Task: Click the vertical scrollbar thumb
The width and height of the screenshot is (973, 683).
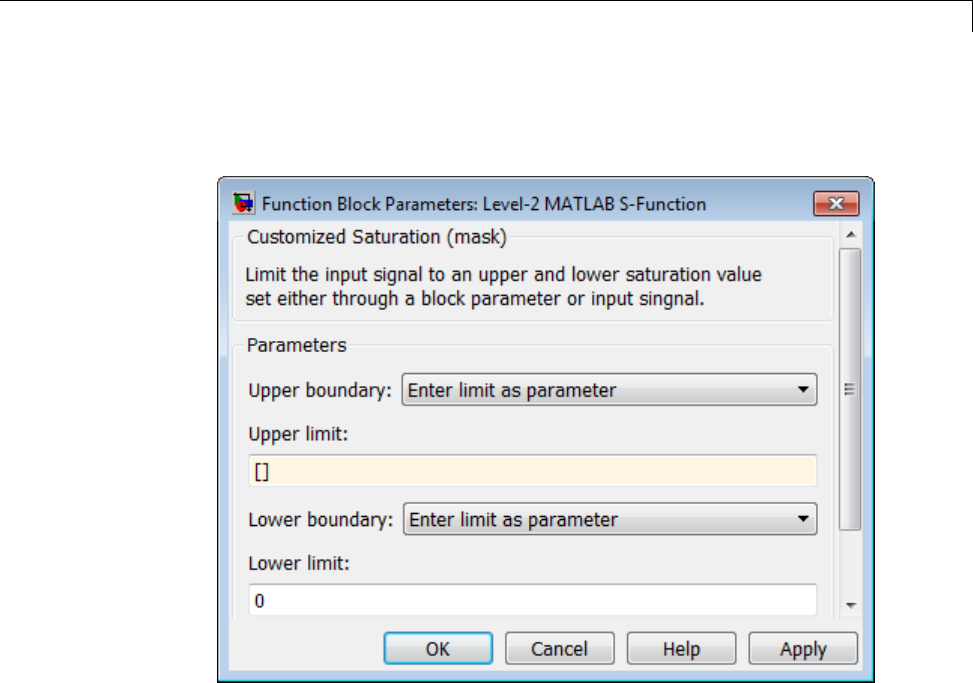Action: coord(850,390)
